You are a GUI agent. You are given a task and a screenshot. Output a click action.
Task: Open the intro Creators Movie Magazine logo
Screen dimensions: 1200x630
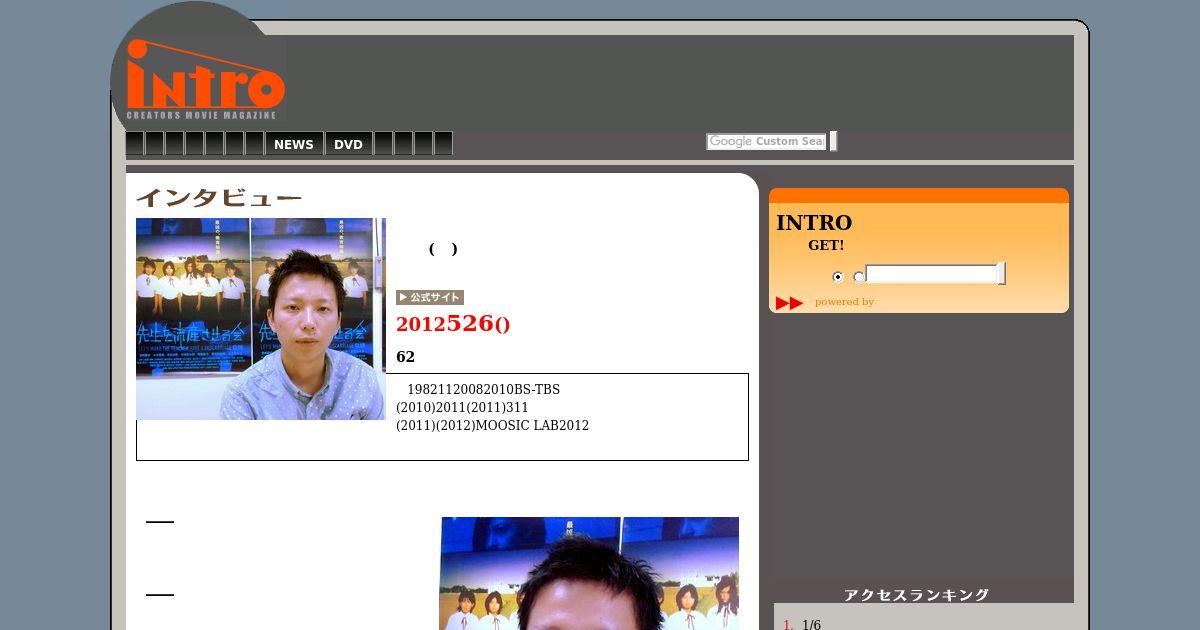(x=206, y=79)
